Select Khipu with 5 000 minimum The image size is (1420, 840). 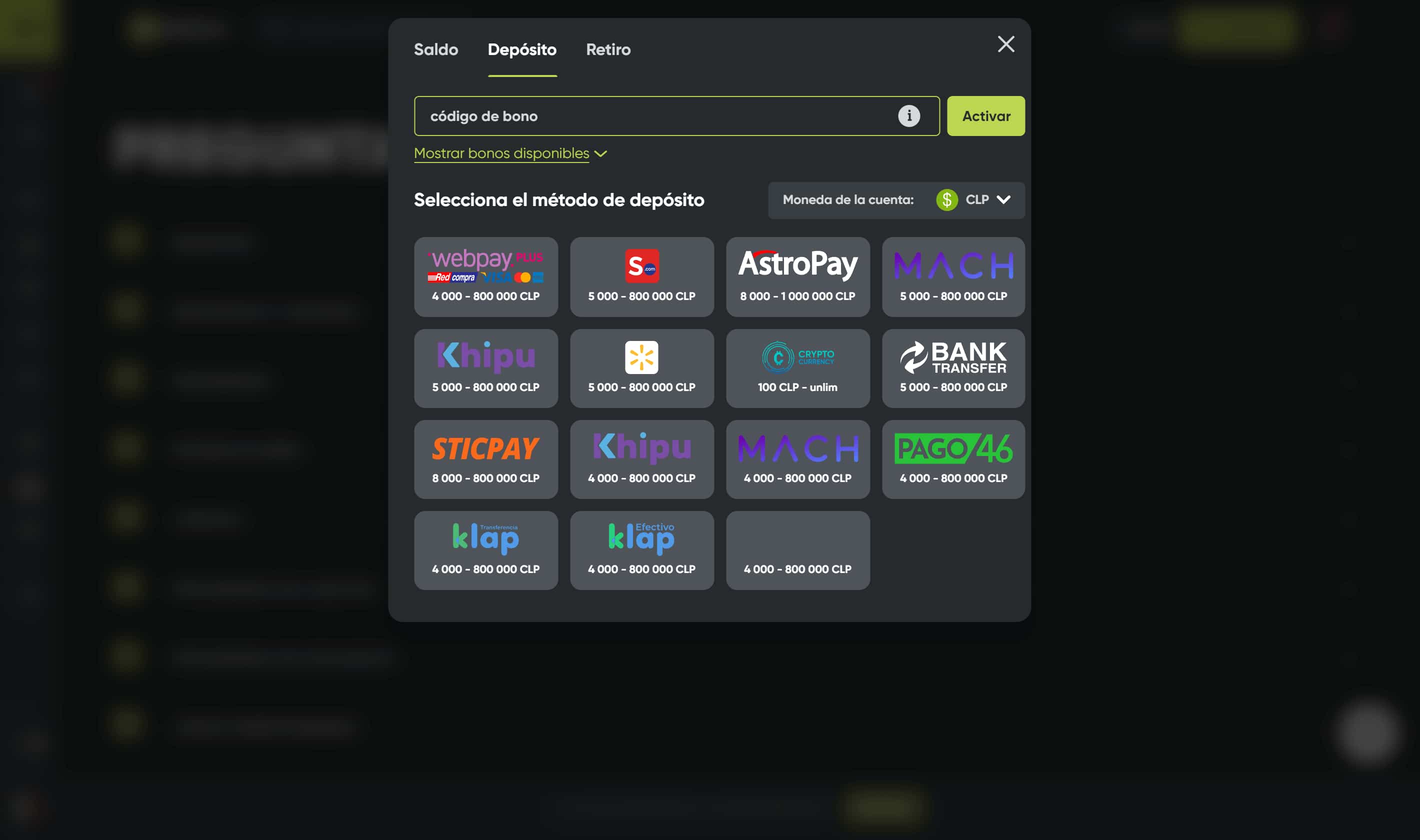coord(485,368)
